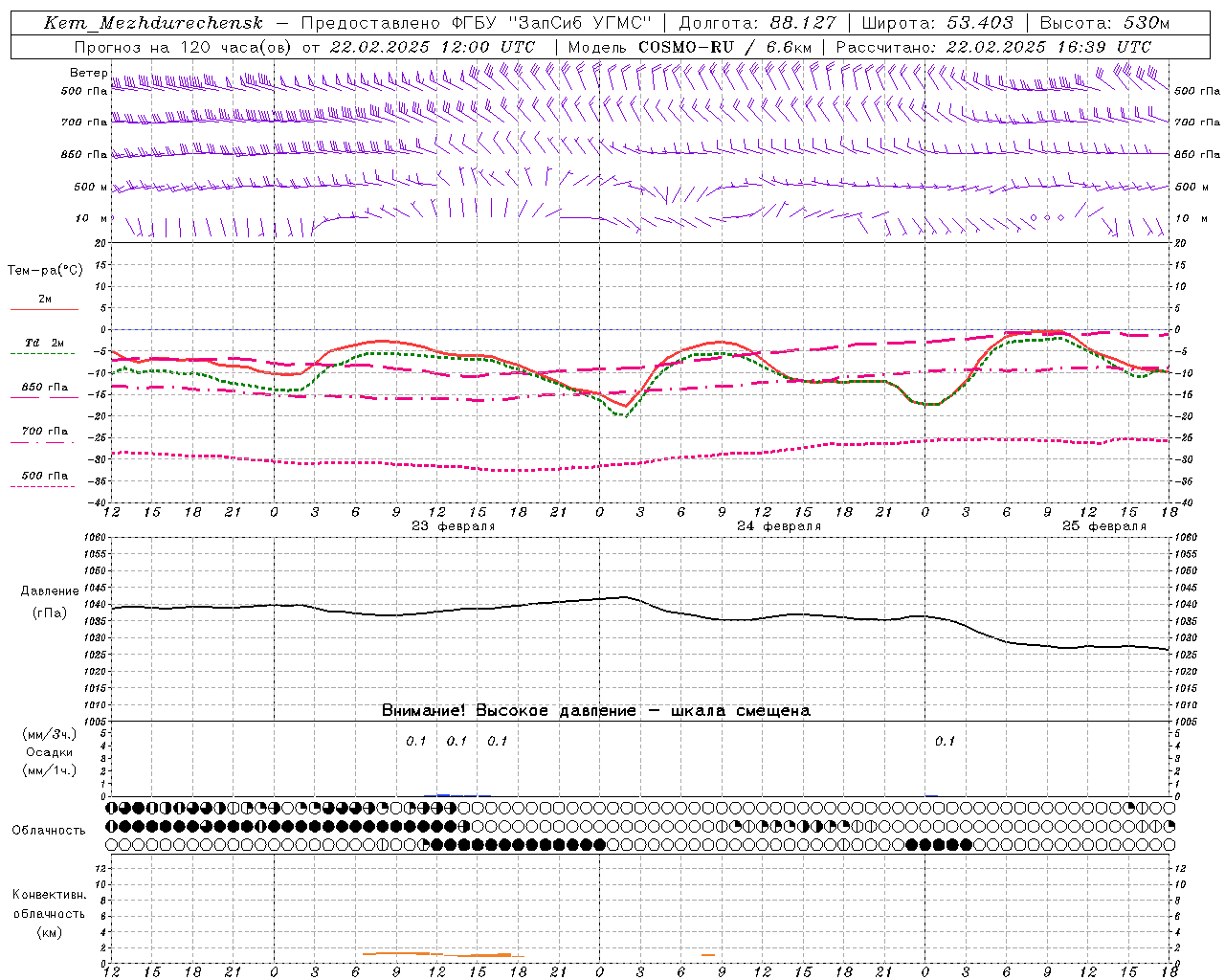
Task: Click the high pressure warning Внимание! Высокое давление
Action: point(509,710)
